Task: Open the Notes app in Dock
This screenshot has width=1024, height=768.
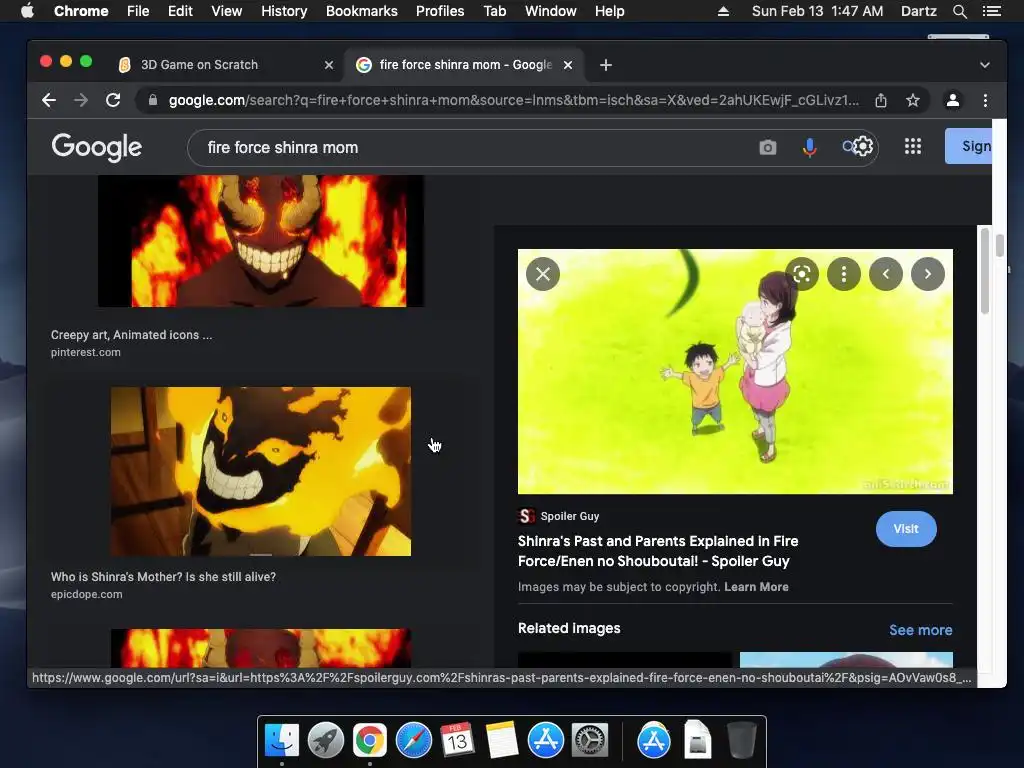Action: [502, 740]
